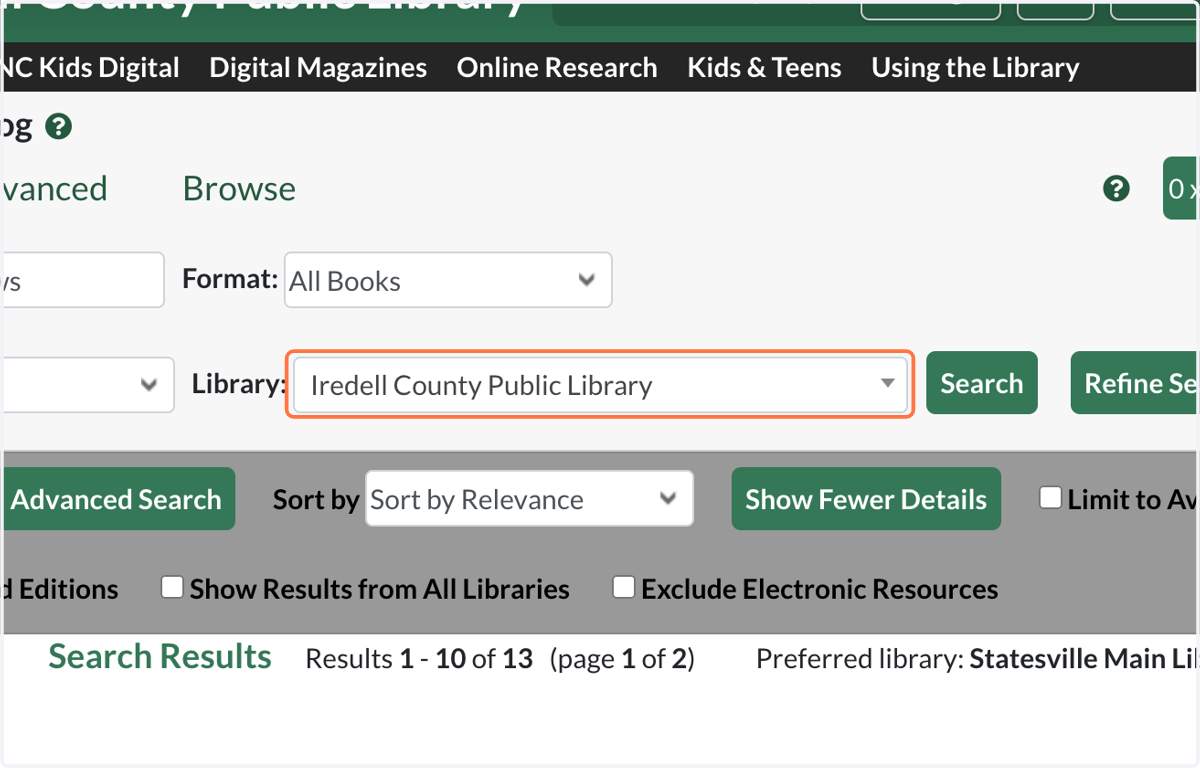Click the Show Fewer Details button
Viewport: 1200px width, 768px height.
pos(866,499)
